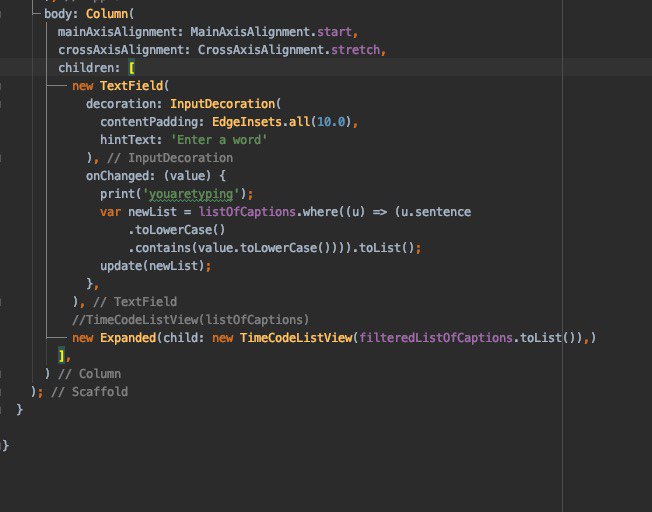Viewport: 652px width, 512px height.
Task: Click the highlighted opening bracket after children
Action: point(131,68)
